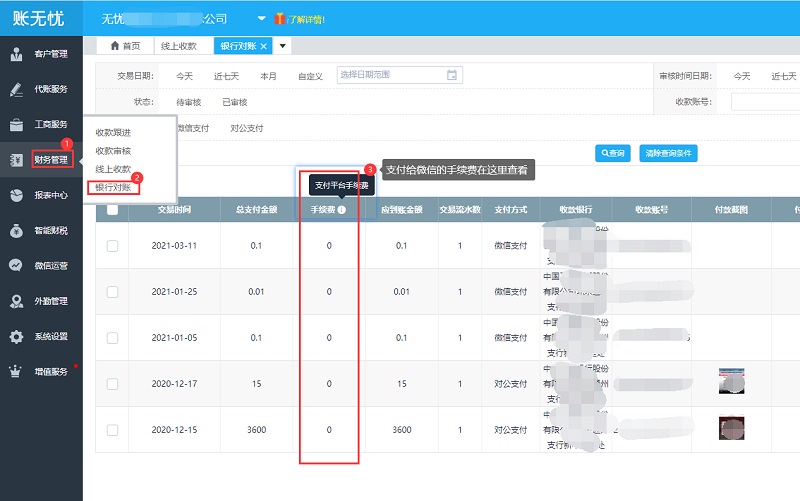Screen dimensions: 800x501
Task: Click the 查询 search button
Action: tap(612, 153)
